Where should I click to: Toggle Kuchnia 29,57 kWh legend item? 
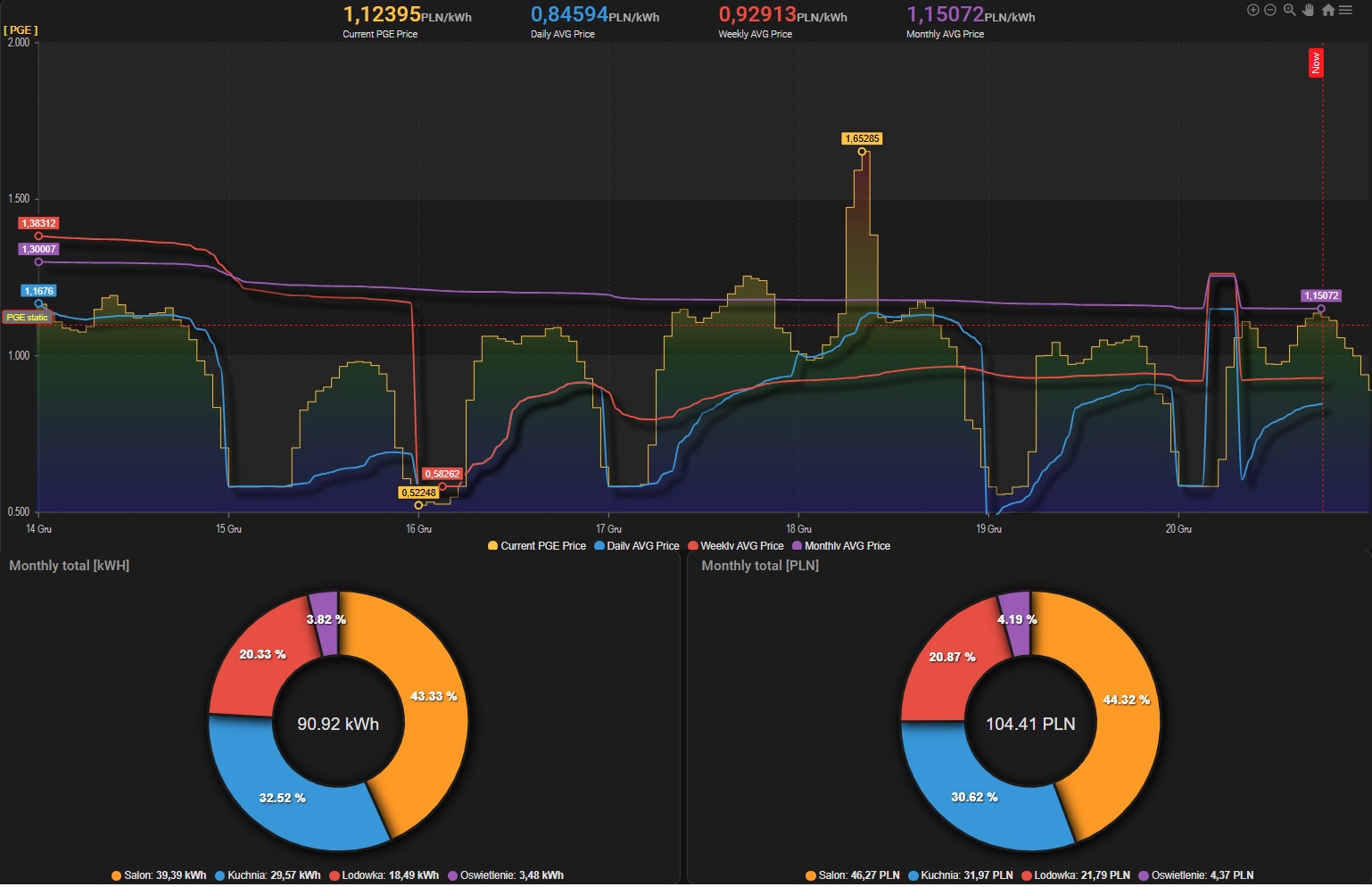point(268,875)
